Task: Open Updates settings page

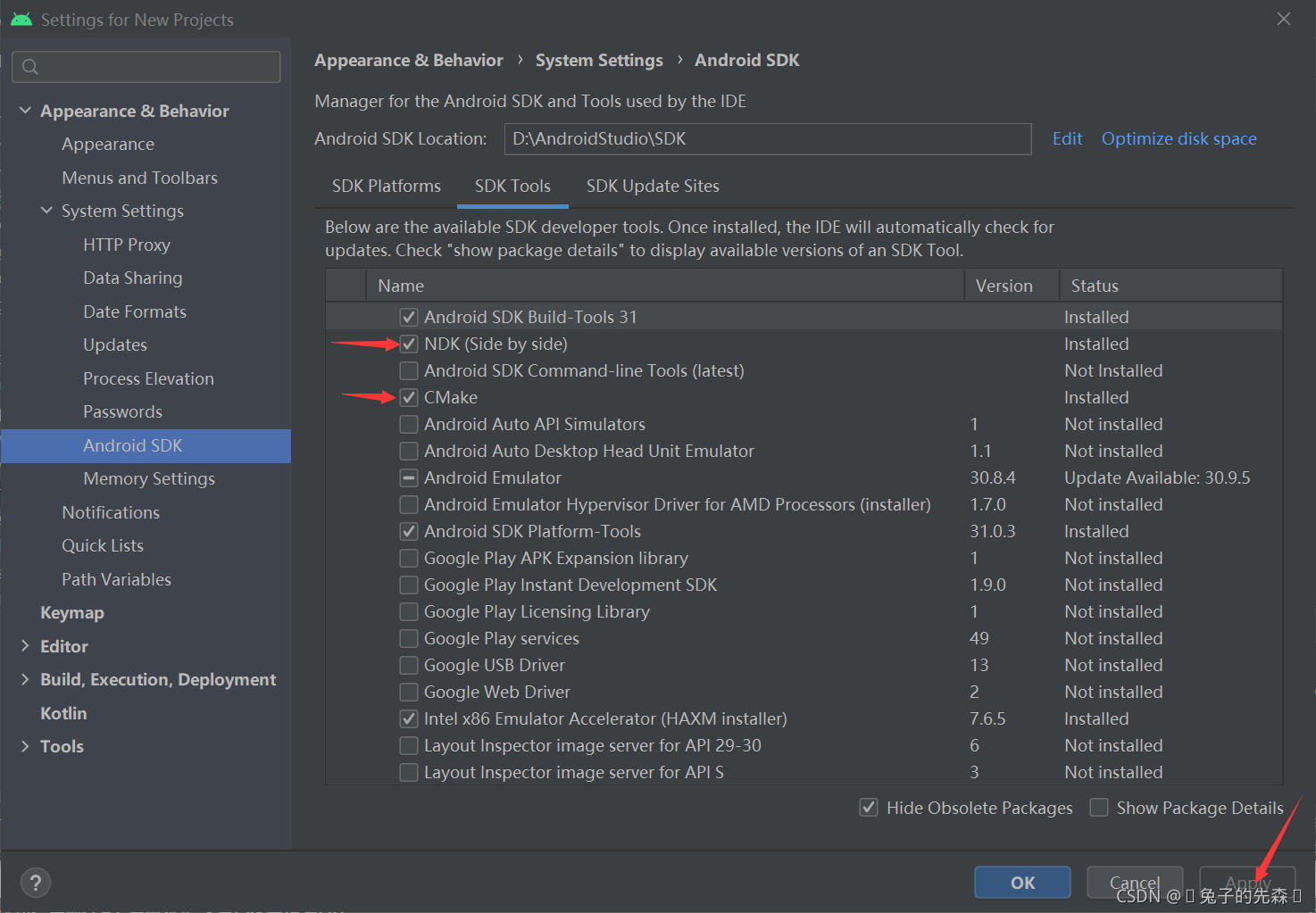Action: click(x=115, y=344)
